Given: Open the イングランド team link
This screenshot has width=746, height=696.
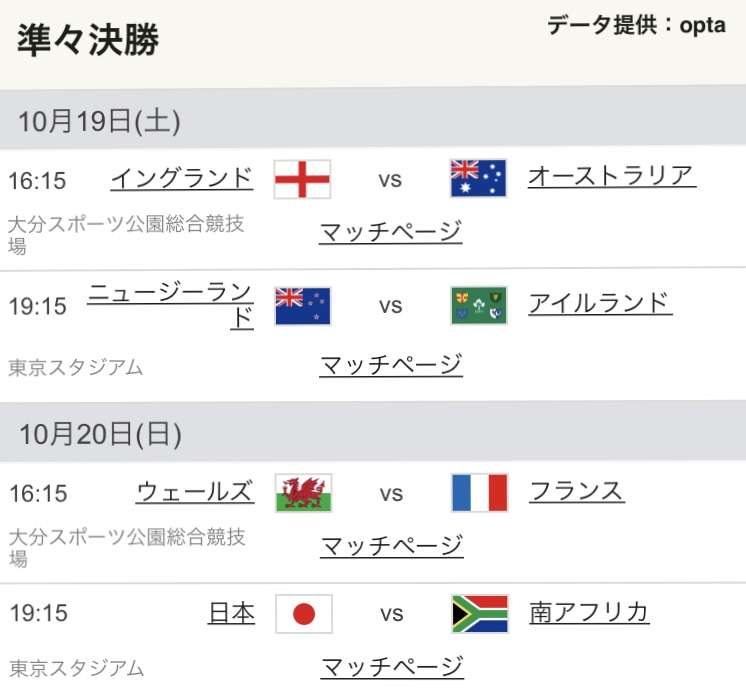Looking at the screenshot, I should pyautogui.click(x=182, y=178).
